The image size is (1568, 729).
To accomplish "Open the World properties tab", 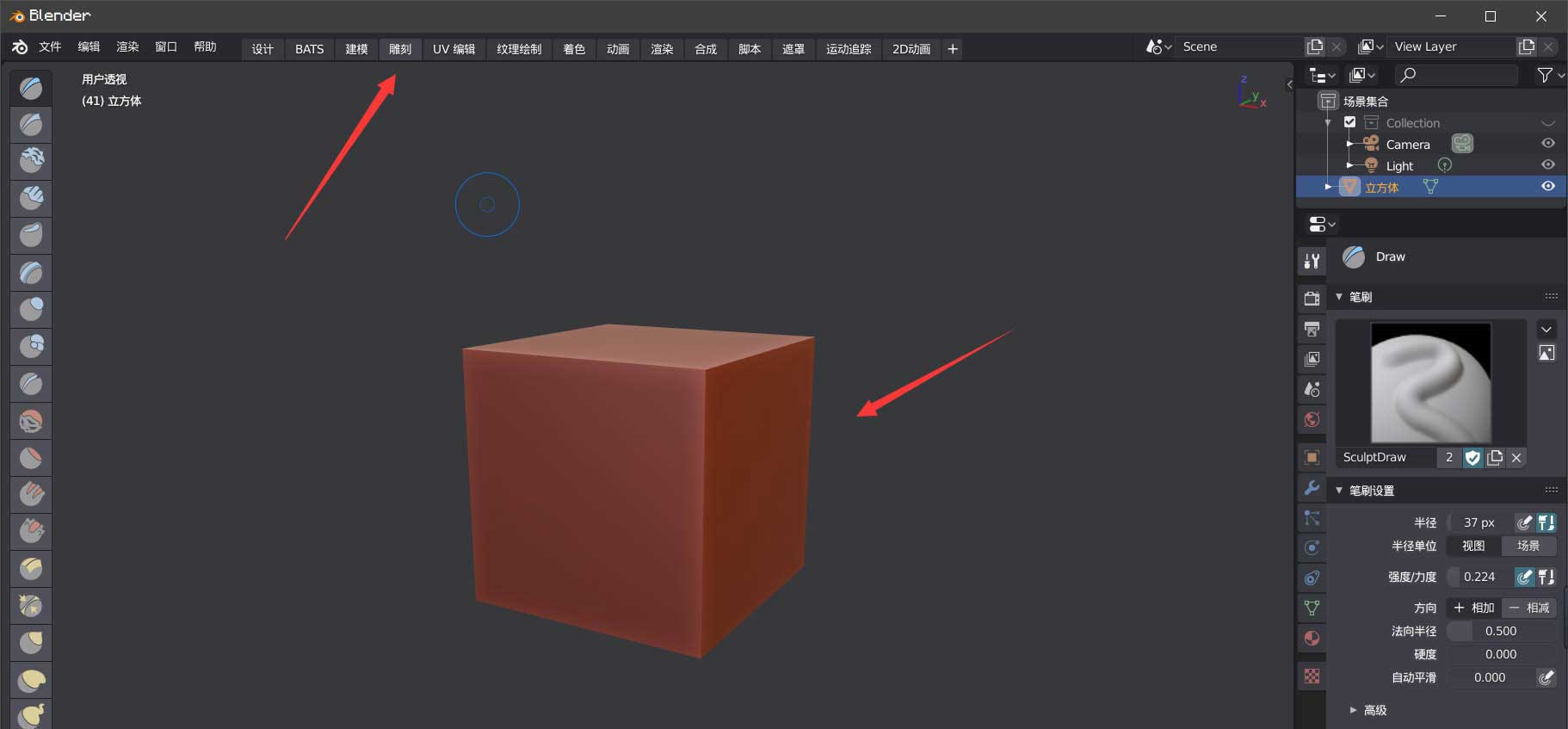I will [x=1312, y=419].
